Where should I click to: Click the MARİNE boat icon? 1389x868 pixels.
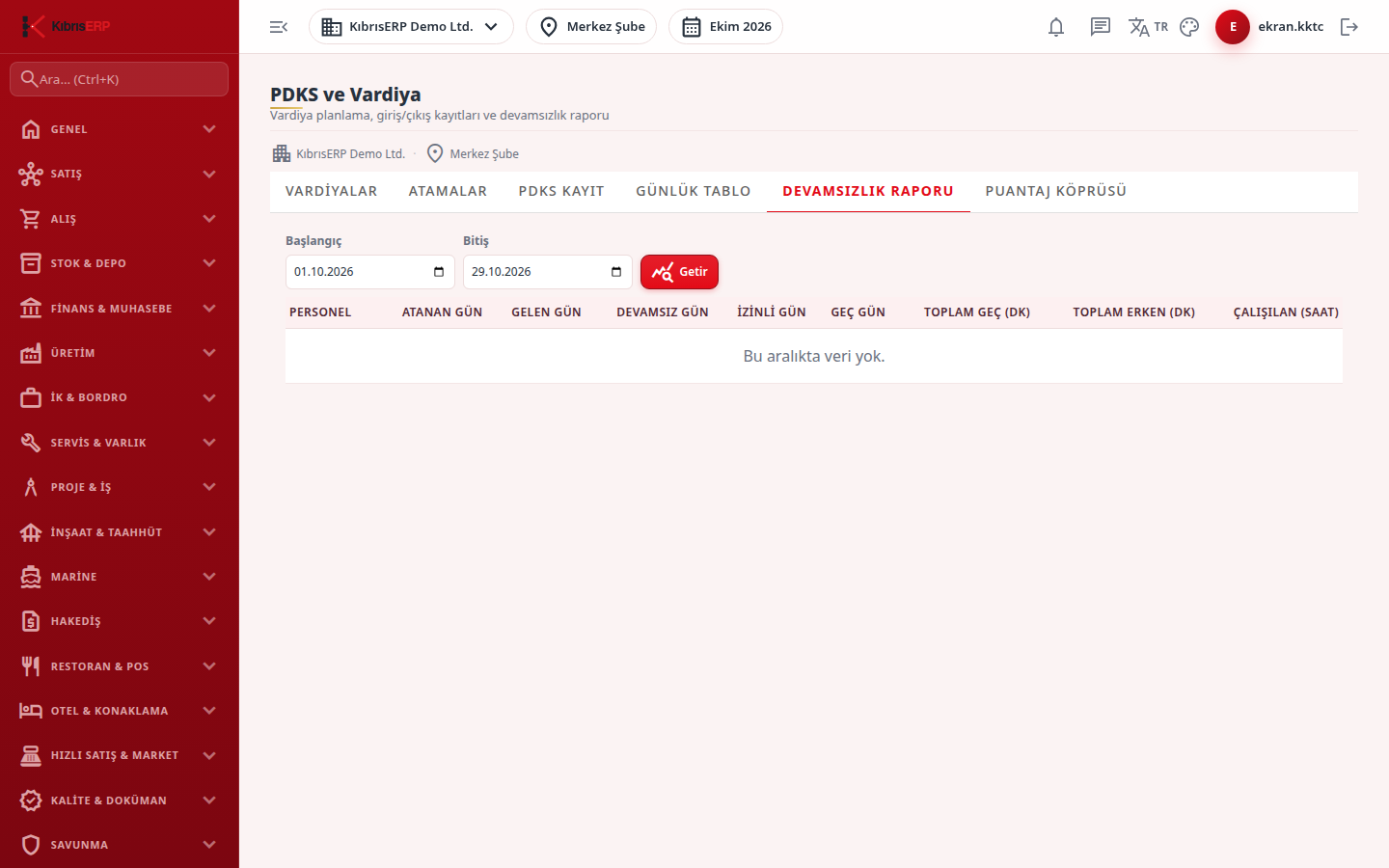[x=31, y=577]
